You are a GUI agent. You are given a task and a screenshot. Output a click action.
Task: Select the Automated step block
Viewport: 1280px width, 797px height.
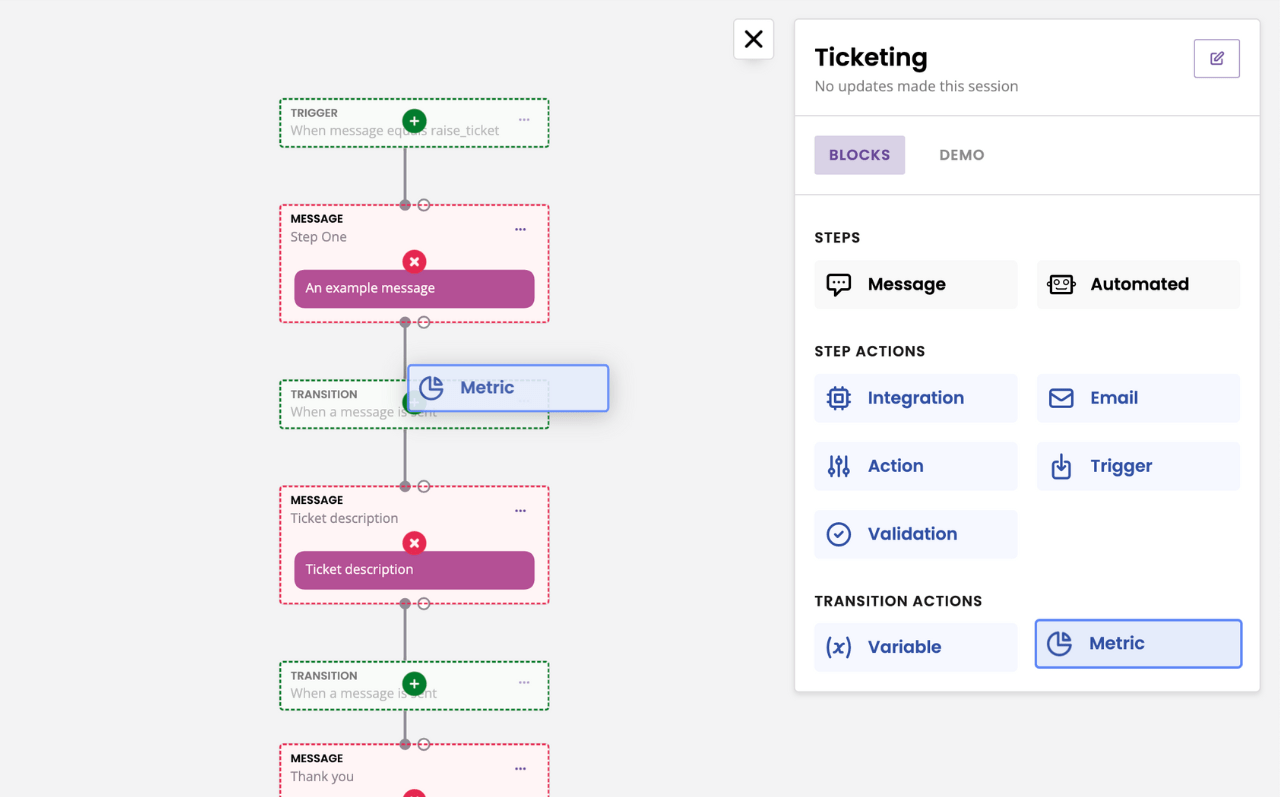(x=1138, y=284)
